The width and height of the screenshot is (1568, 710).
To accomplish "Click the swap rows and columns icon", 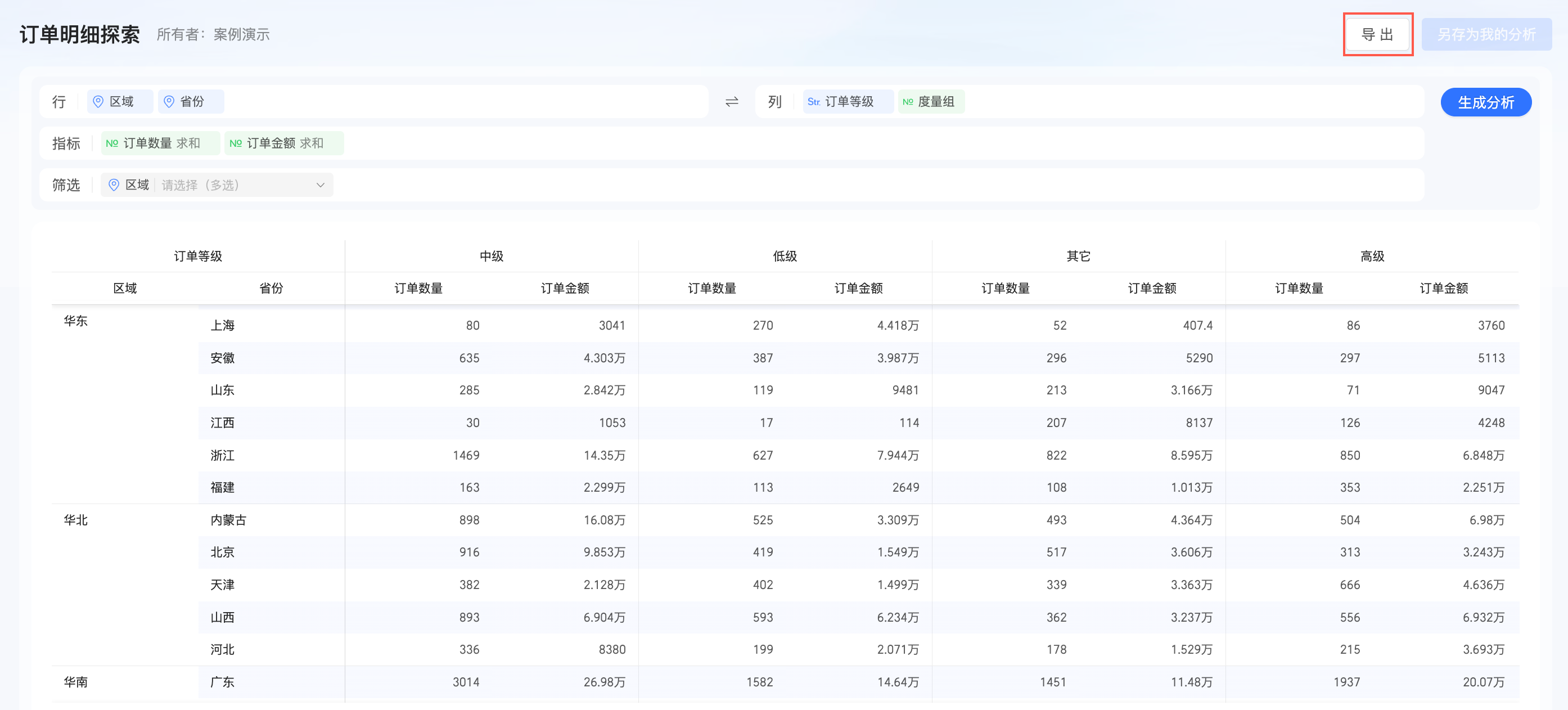I will (x=732, y=102).
